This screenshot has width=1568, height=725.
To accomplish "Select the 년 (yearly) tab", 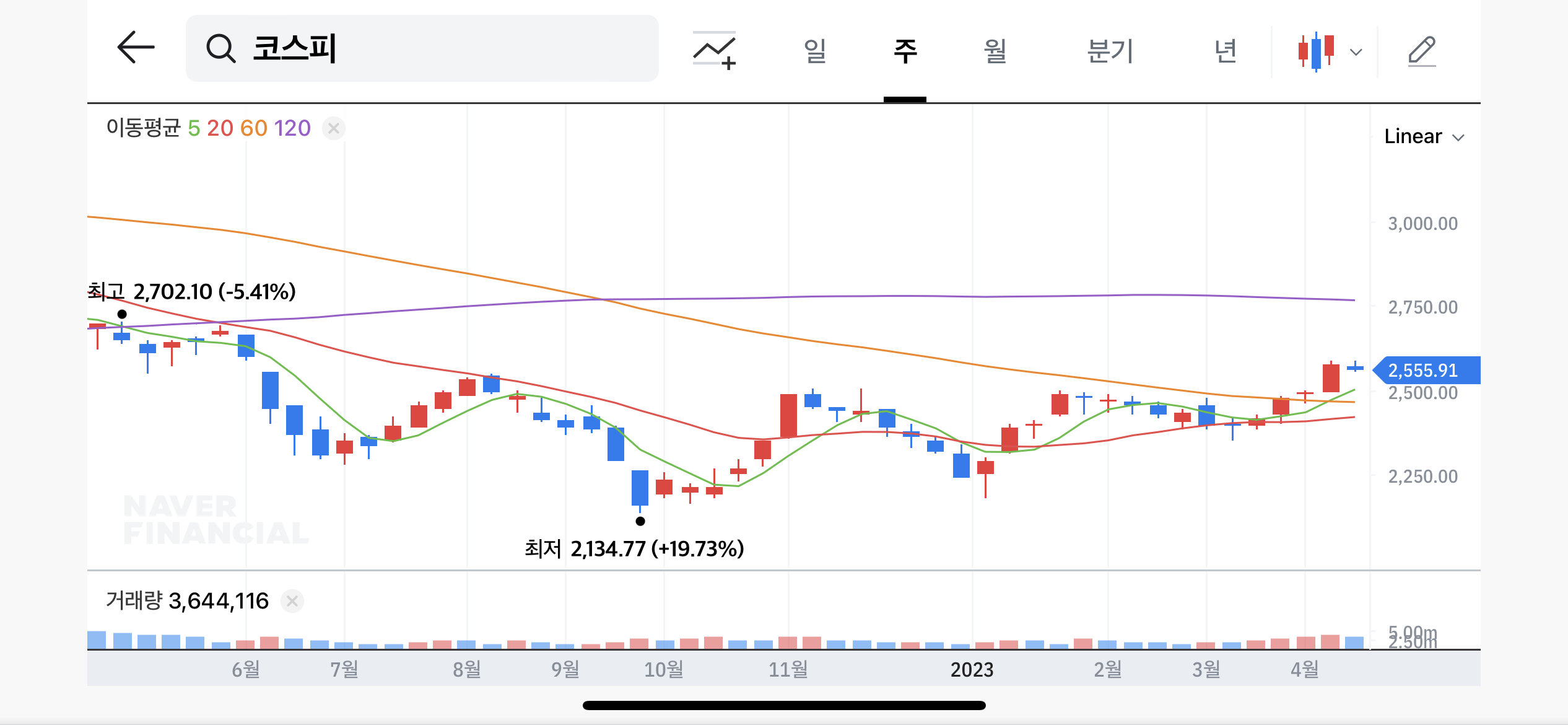I will [1225, 51].
